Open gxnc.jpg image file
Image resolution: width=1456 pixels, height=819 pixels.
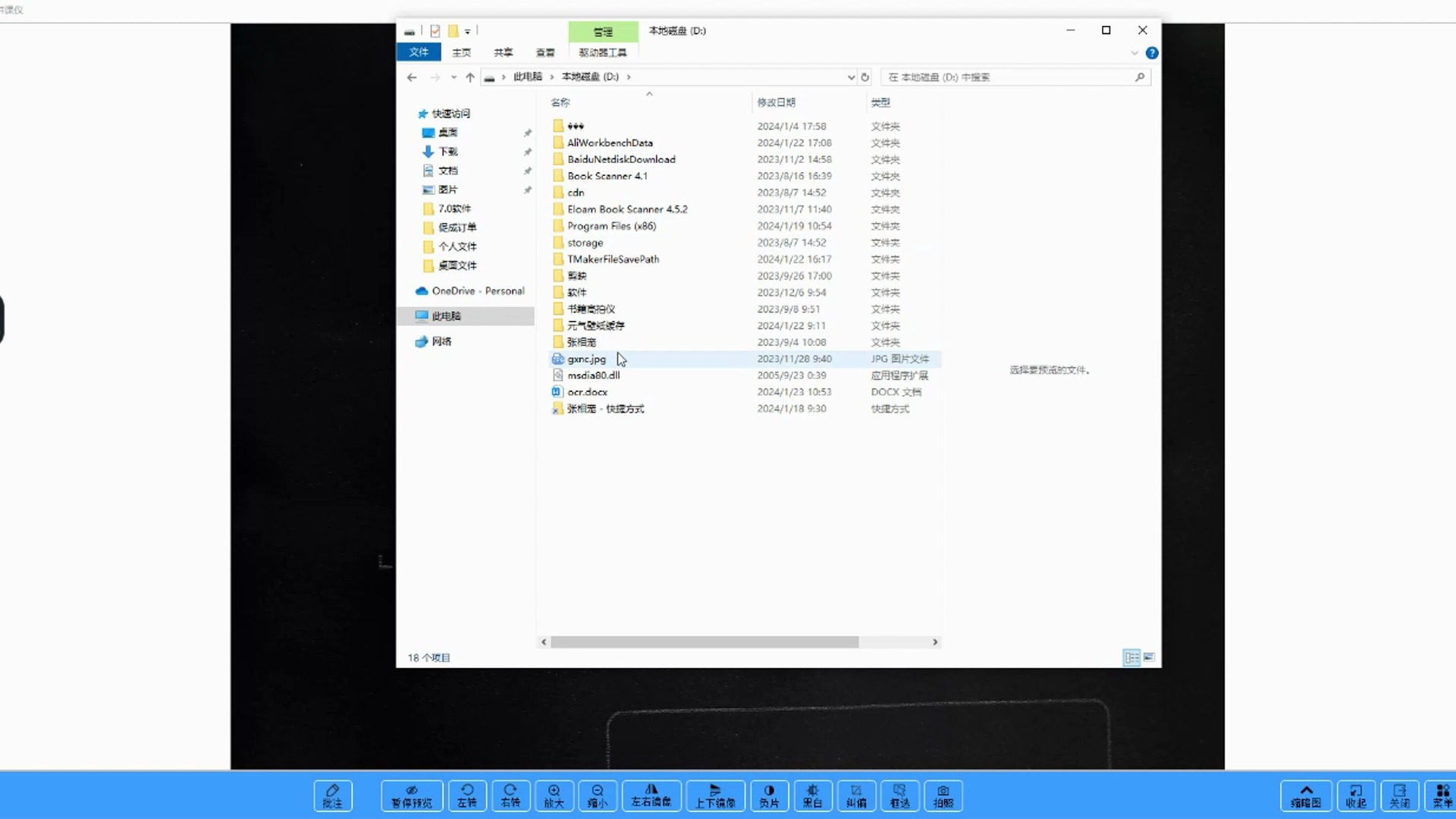click(x=586, y=358)
